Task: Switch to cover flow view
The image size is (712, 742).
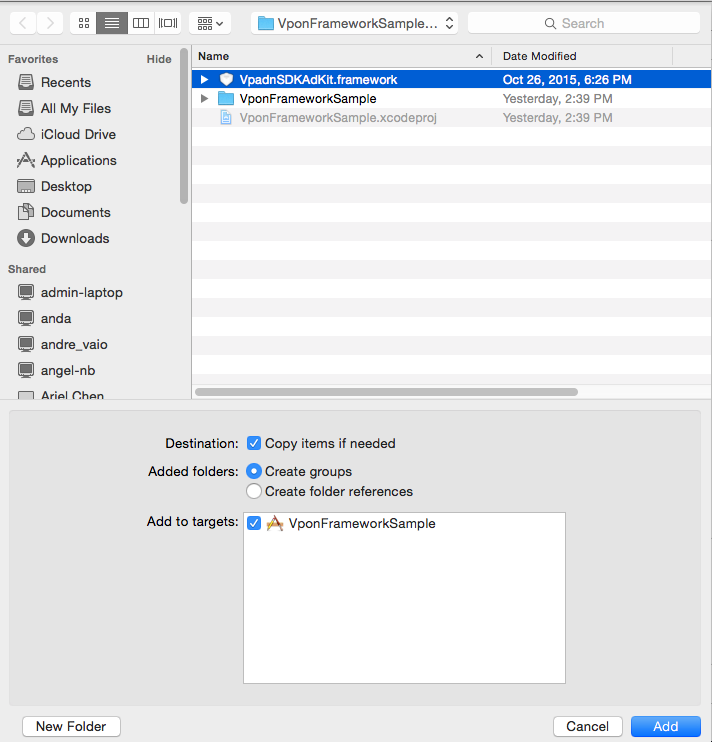Action: coord(168,23)
